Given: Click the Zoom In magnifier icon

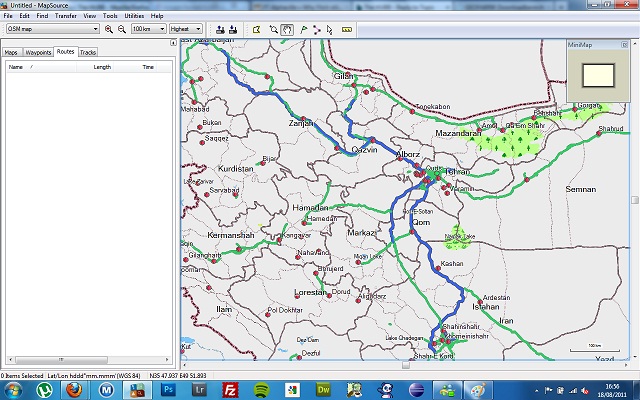Looking at the screenshot, I should coord(109,29).
